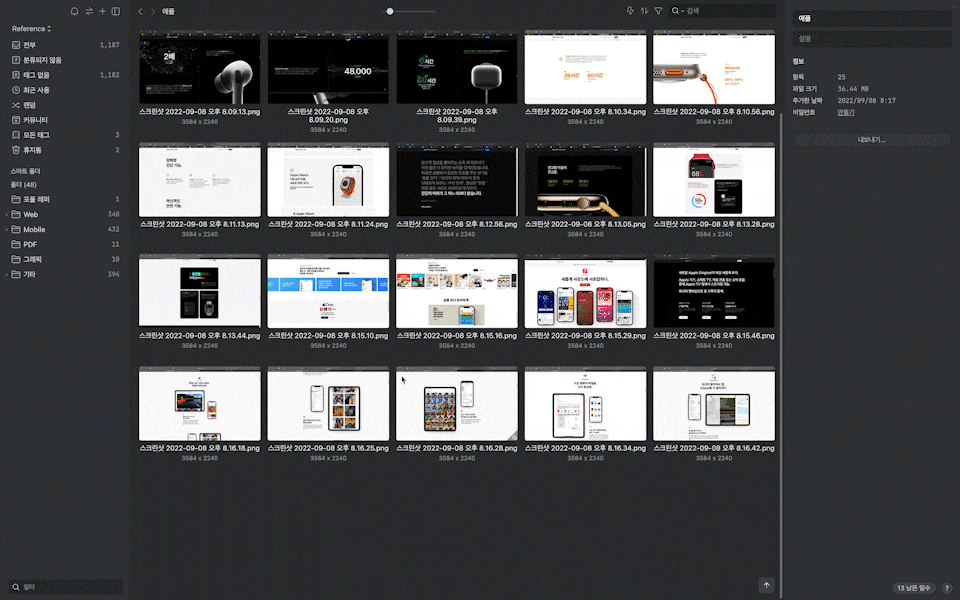The image size is (960, 600).
Task: Expand the 기타 folder arrow
Action: pyautogui.click(x=7, y=274)
